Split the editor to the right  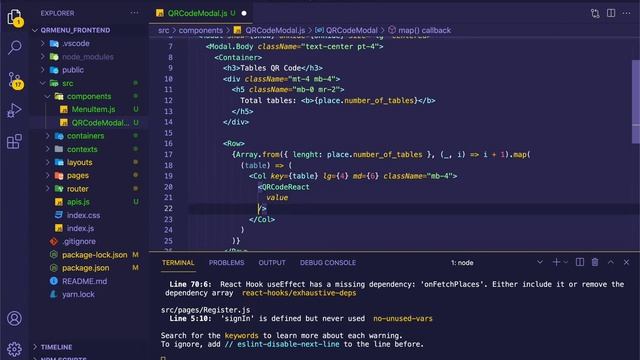(611, 13)
